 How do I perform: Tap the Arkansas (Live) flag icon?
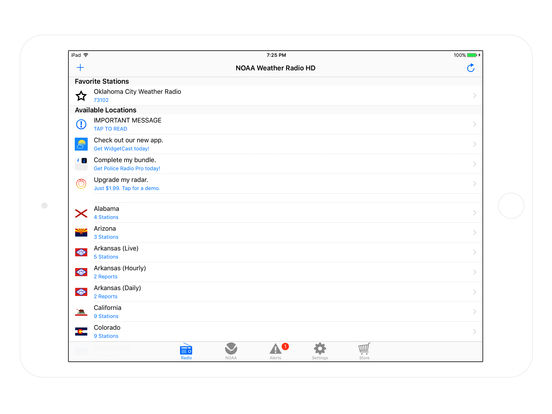pyautogui.click(x=81, y=252)
